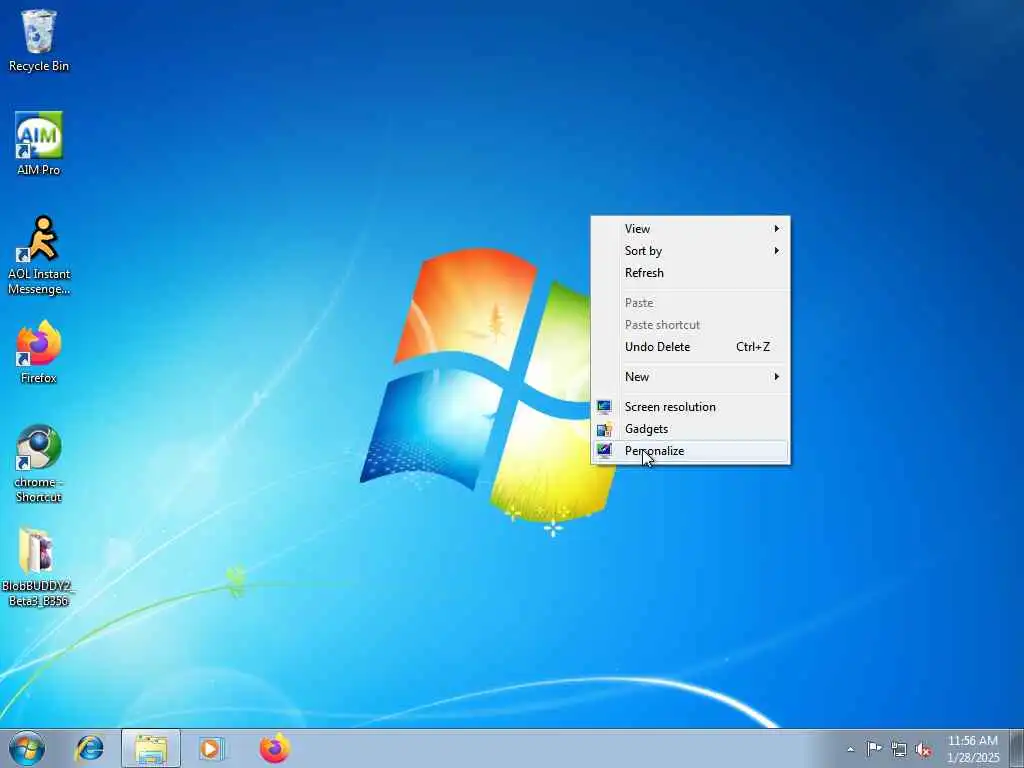
Task: Click the arrow beside Sort by
Action: pos(776,251)
